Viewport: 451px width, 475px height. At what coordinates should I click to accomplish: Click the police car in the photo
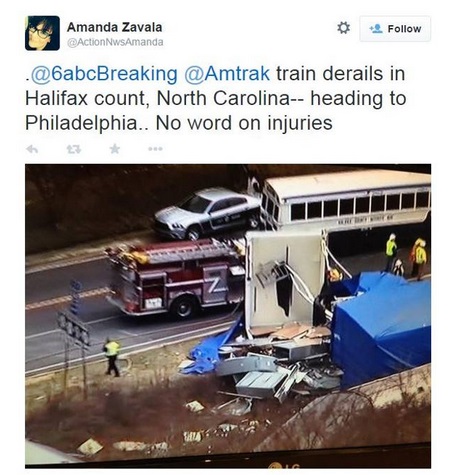pyautogui.click(x=207, y=213)
